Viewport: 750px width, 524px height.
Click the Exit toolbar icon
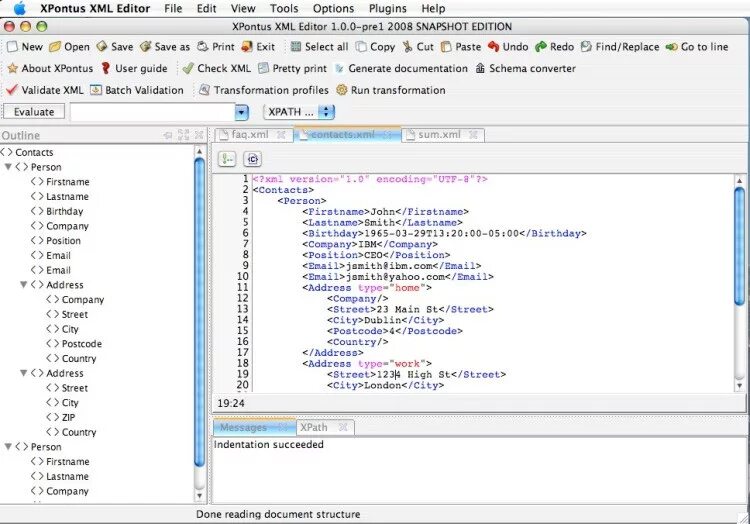pyautogui.click(x=247, y=47)
